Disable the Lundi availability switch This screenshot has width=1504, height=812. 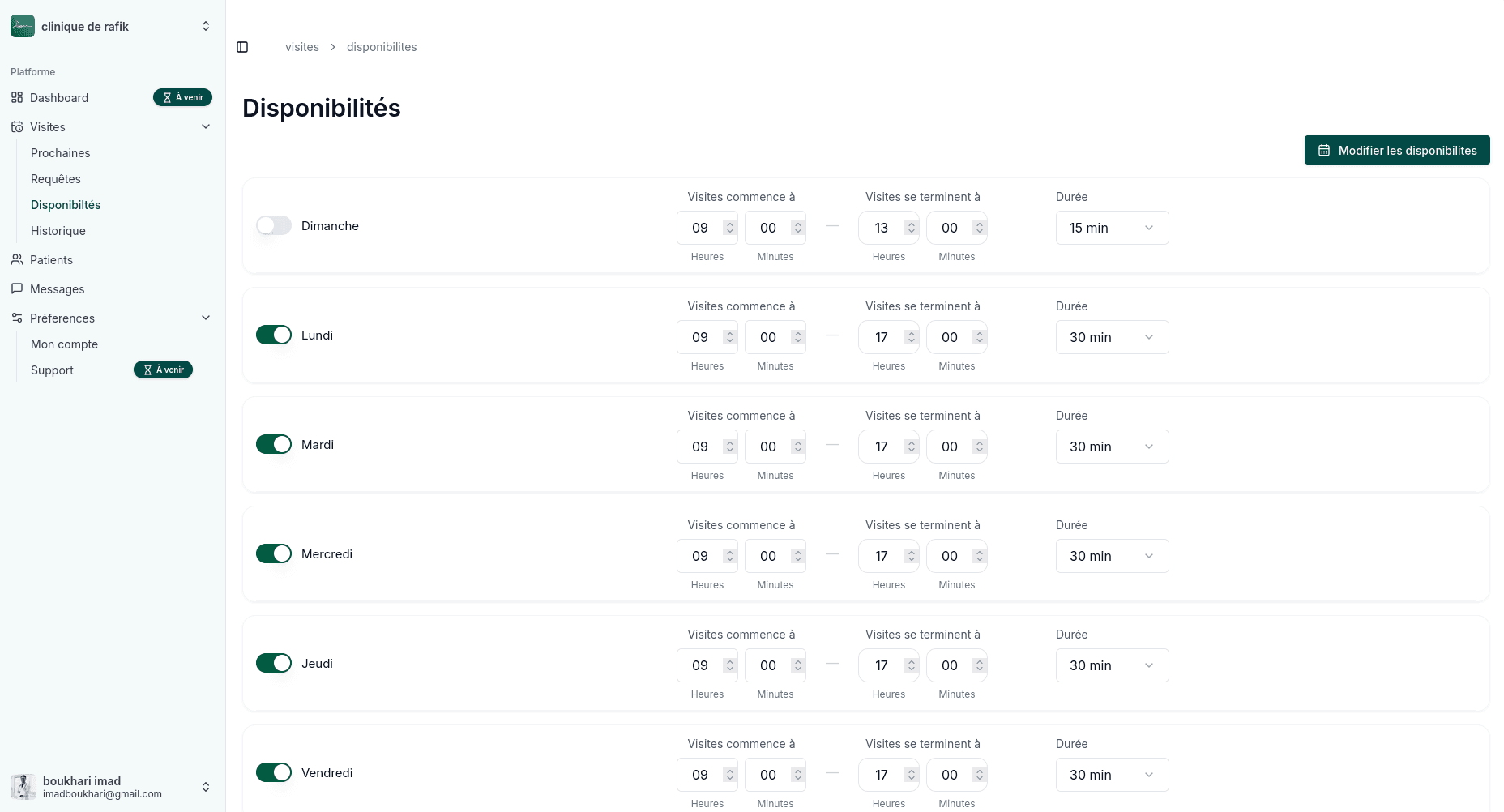click(274, 335)
